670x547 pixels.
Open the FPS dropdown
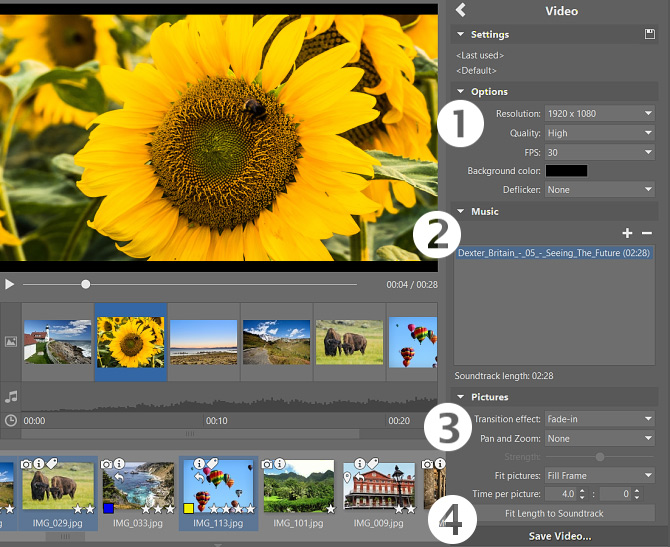tap(599, 153)
